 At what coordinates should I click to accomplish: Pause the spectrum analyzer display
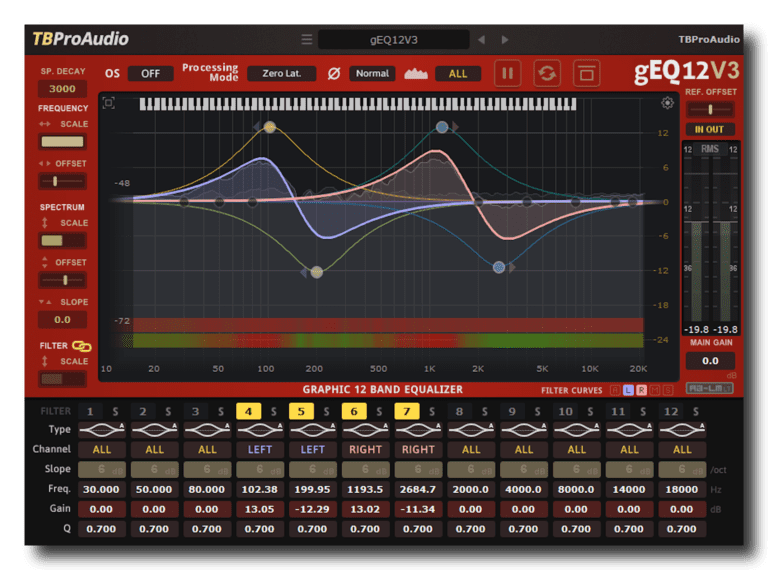508,73
